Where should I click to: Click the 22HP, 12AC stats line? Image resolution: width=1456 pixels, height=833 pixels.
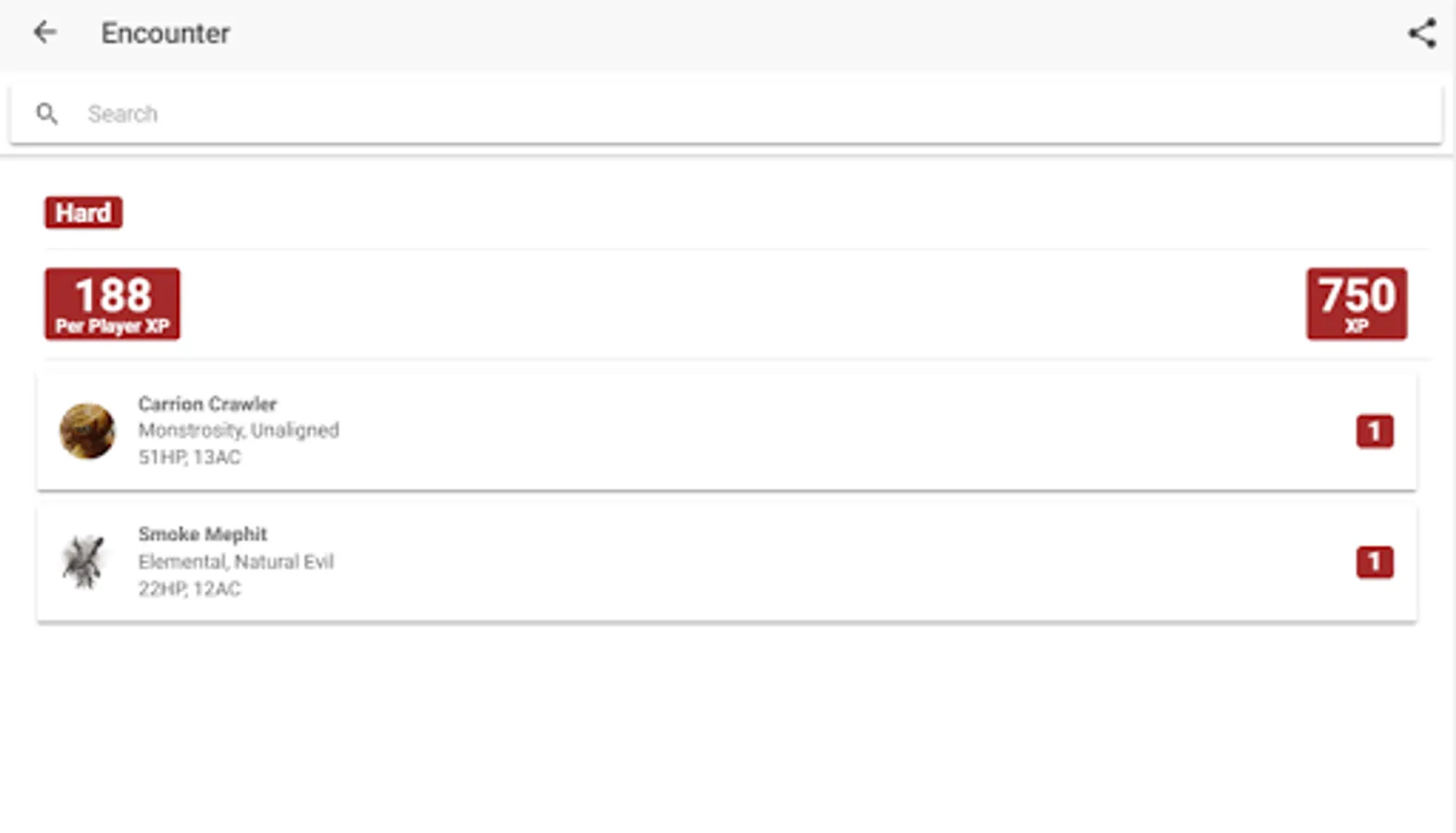coord(190,589)
